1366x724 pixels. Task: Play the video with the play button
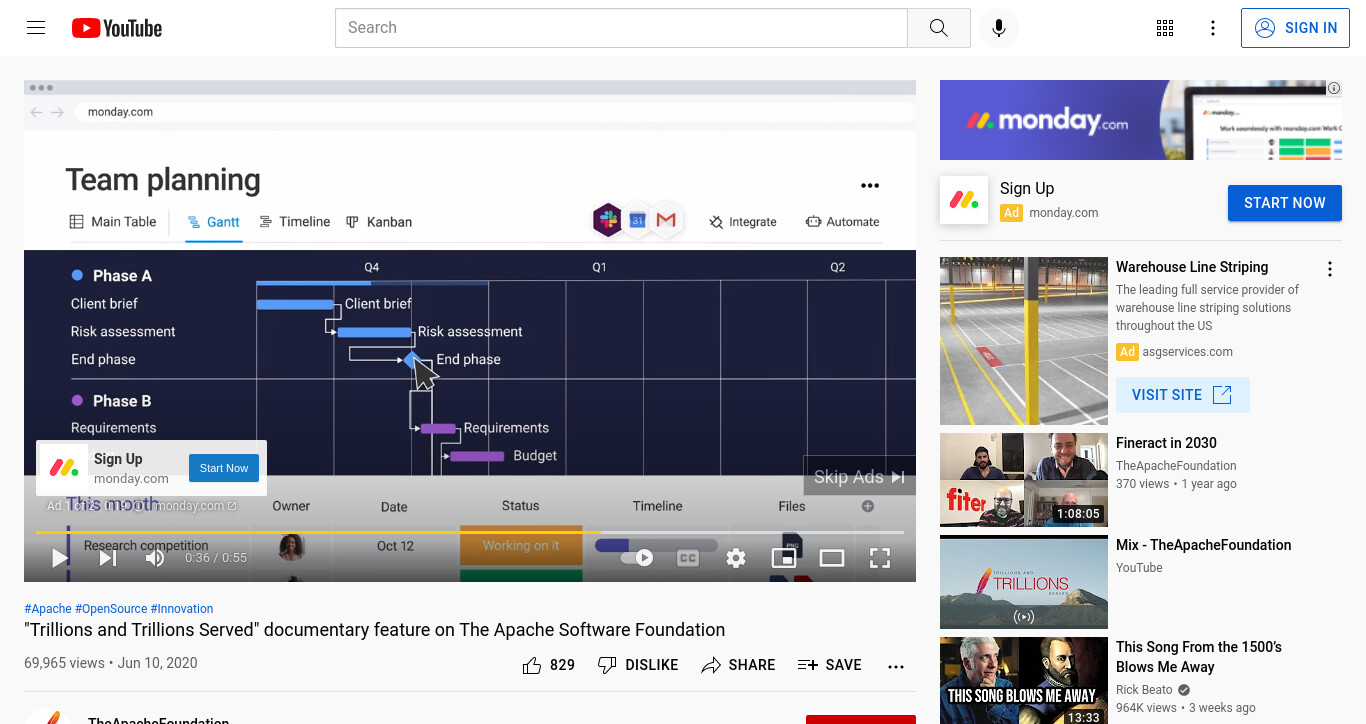[60, 558]
